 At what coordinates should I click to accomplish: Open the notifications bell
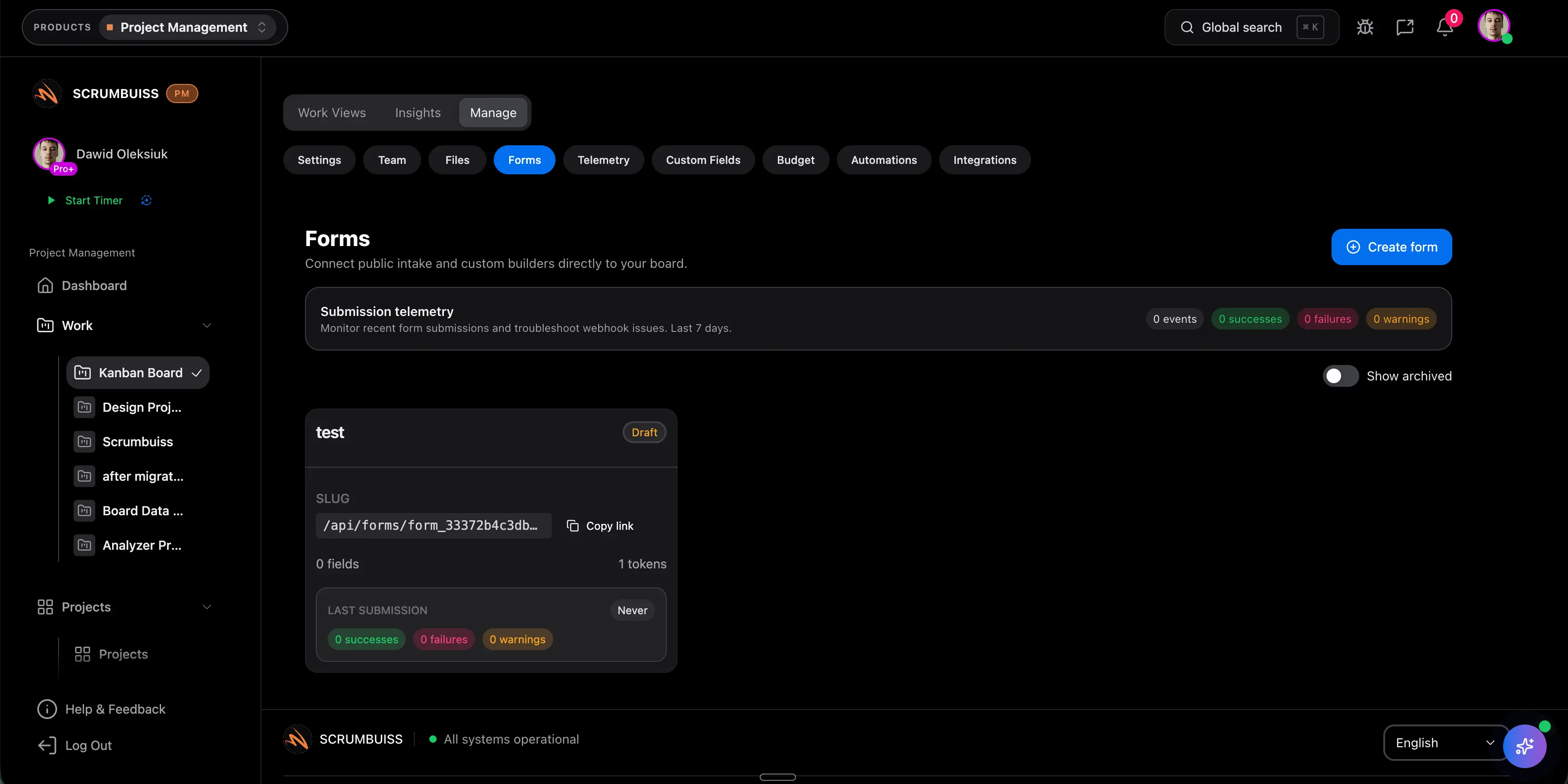click(x=1445, y=27)
